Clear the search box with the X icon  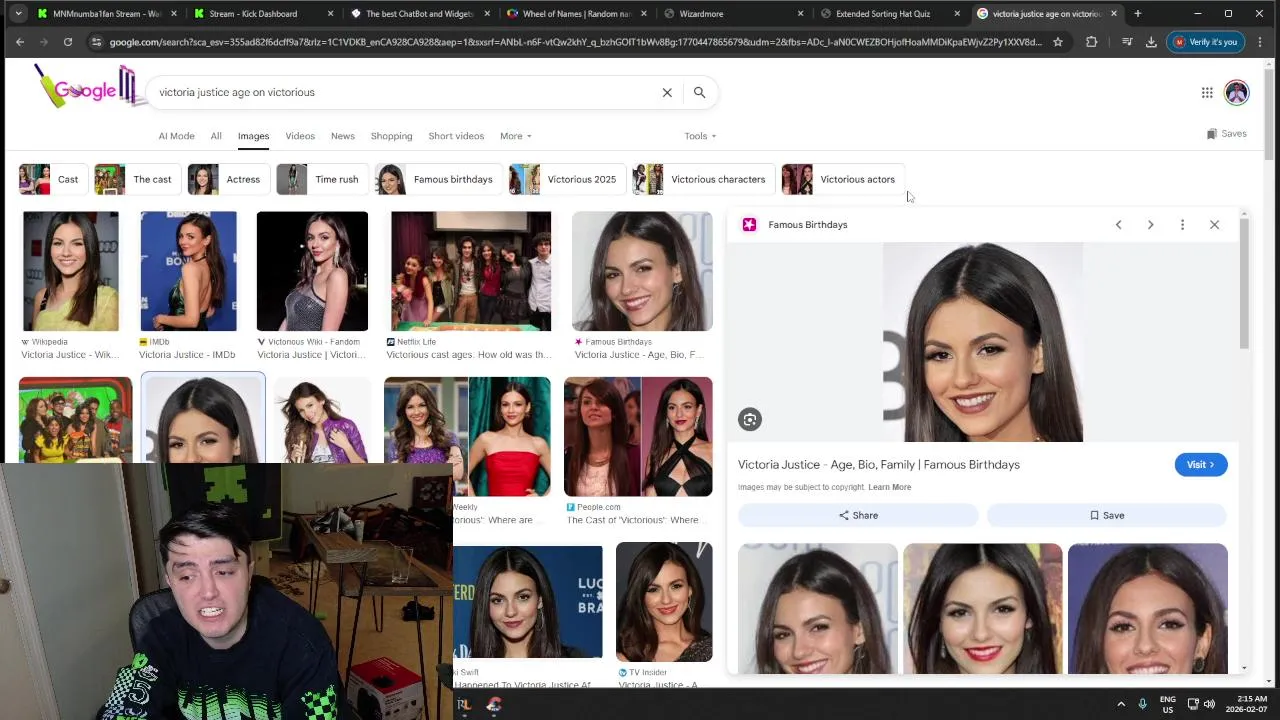point(667,92)
